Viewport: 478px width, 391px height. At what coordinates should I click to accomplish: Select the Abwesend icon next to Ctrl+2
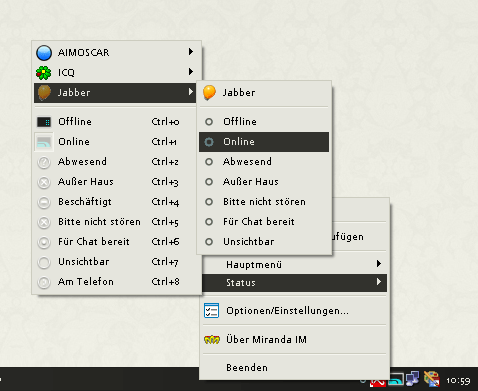(x=44, y=162)
